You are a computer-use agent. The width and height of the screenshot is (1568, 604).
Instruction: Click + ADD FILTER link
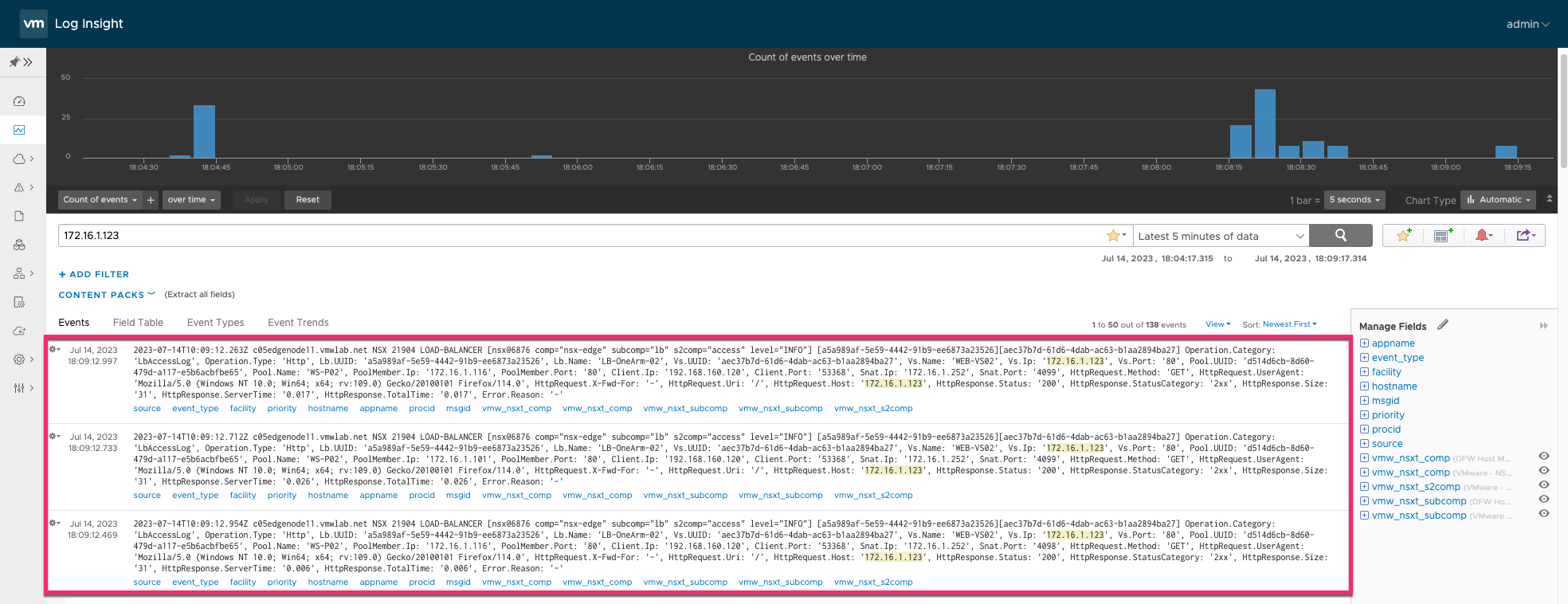coord(94,274)
